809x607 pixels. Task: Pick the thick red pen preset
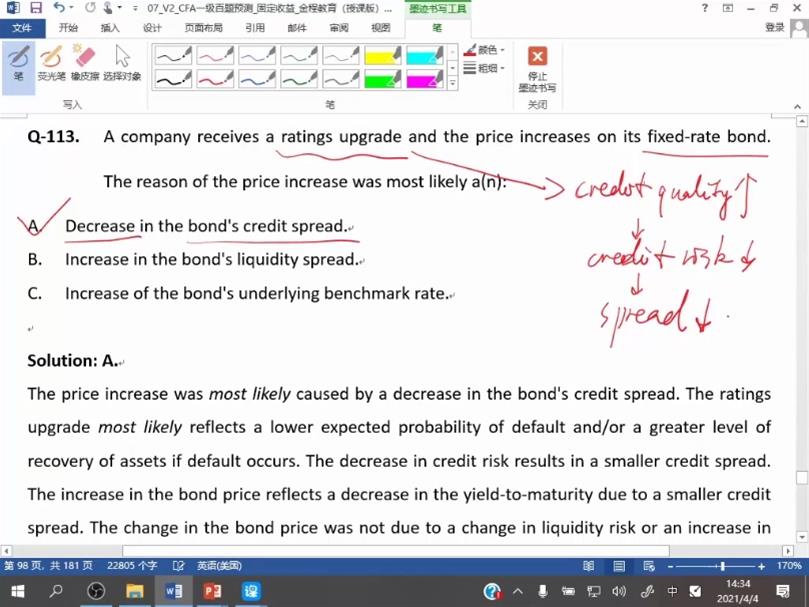tap(215, 79)
